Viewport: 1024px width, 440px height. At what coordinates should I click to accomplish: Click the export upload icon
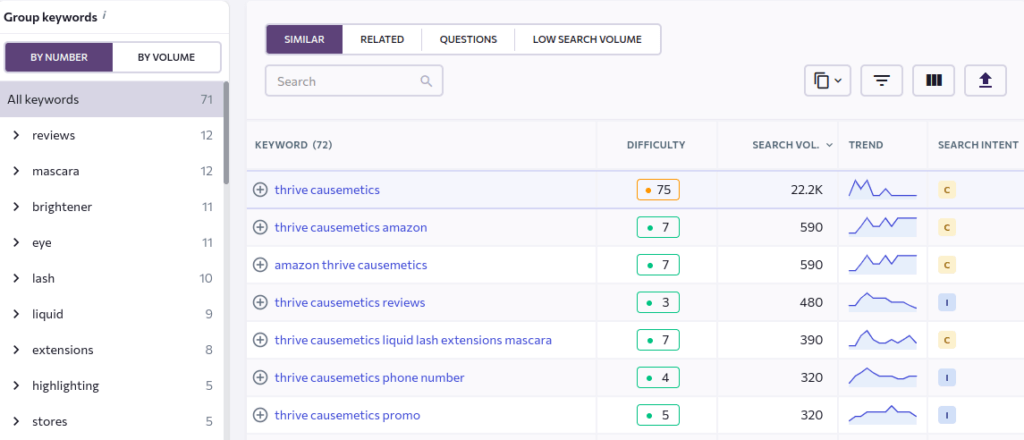(985, 81)
